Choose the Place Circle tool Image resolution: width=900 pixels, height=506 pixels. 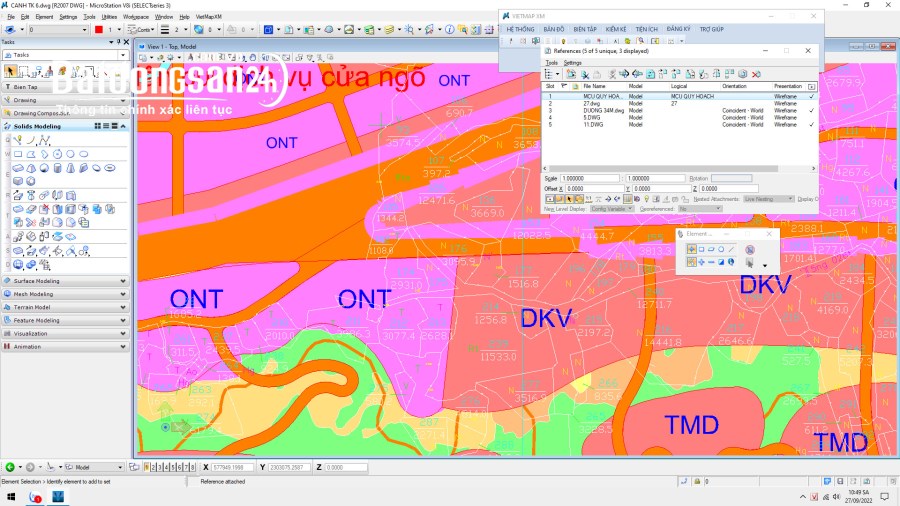coord(70,154)
